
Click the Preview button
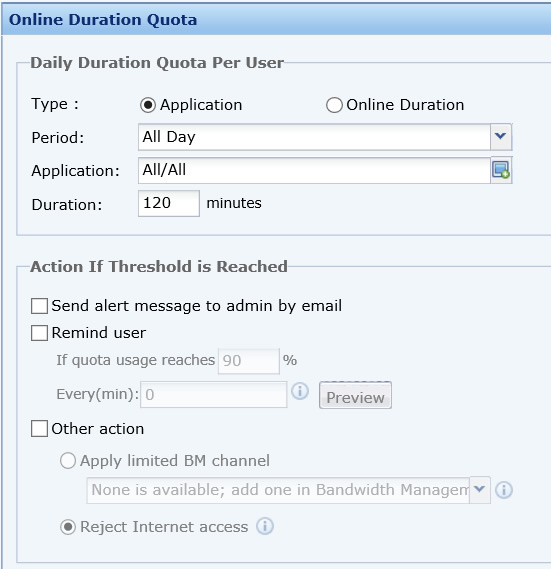[355, 396]
